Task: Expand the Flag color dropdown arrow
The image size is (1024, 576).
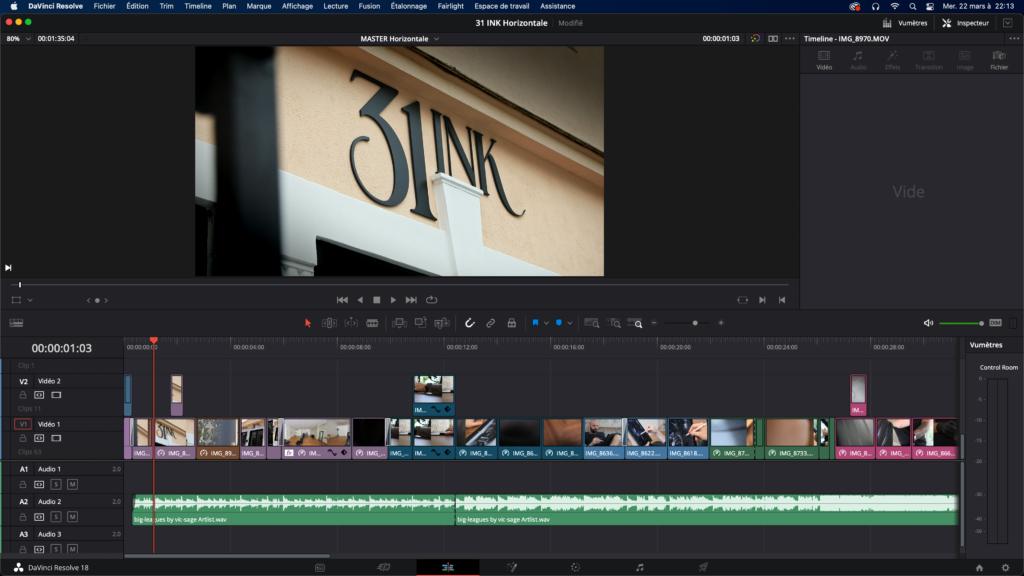Action: pyautogui.click(x=547, y=323)
